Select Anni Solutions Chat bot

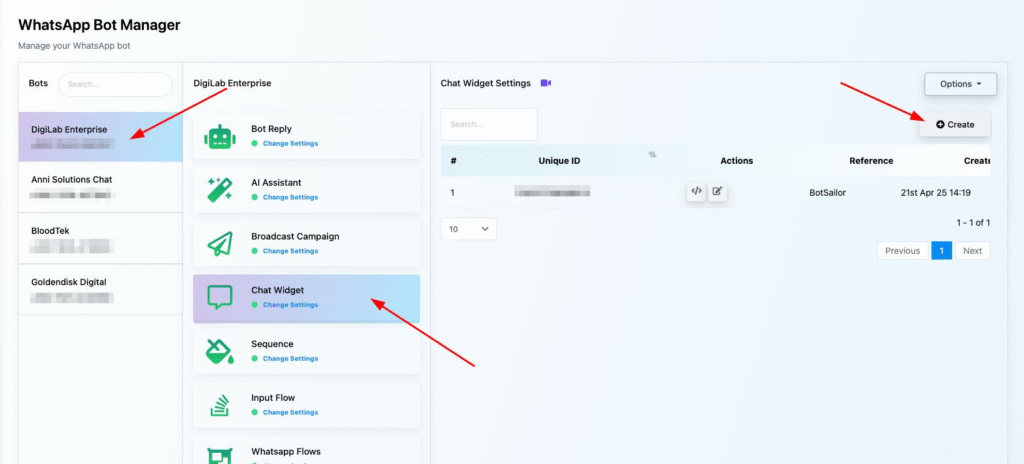[101, 186]
